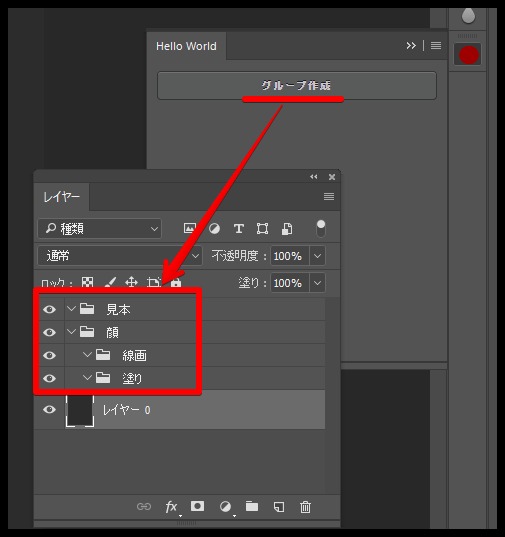Filter layers by type layers icon
Screen dimensions: 505x537
tap(239, 228)
